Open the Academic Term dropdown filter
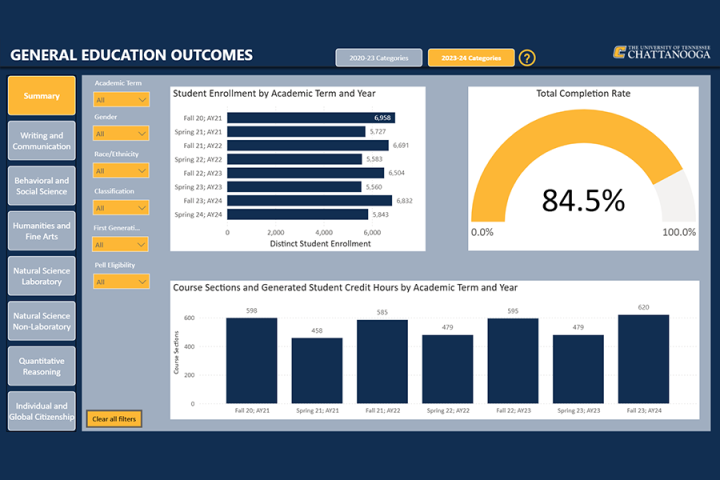This screenshot has width=720, height=480. click(x=121, y=99)
